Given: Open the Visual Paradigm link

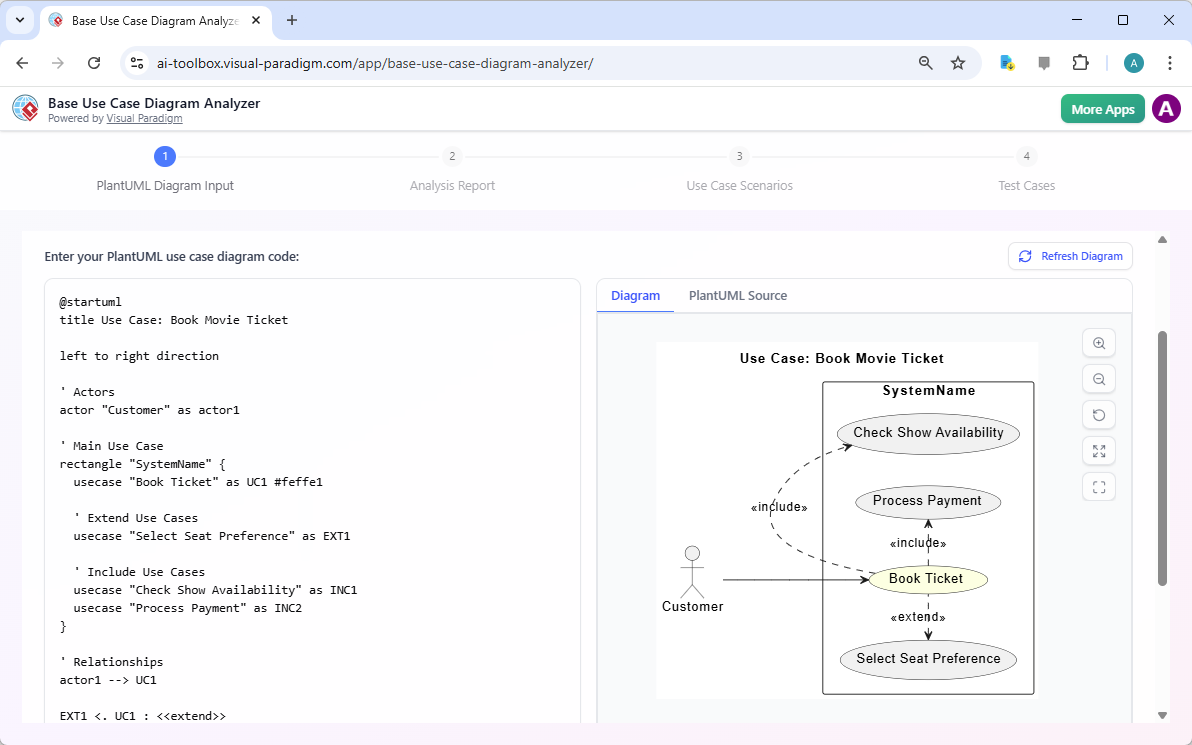Looking at the screenshot, I should (144, 118).
